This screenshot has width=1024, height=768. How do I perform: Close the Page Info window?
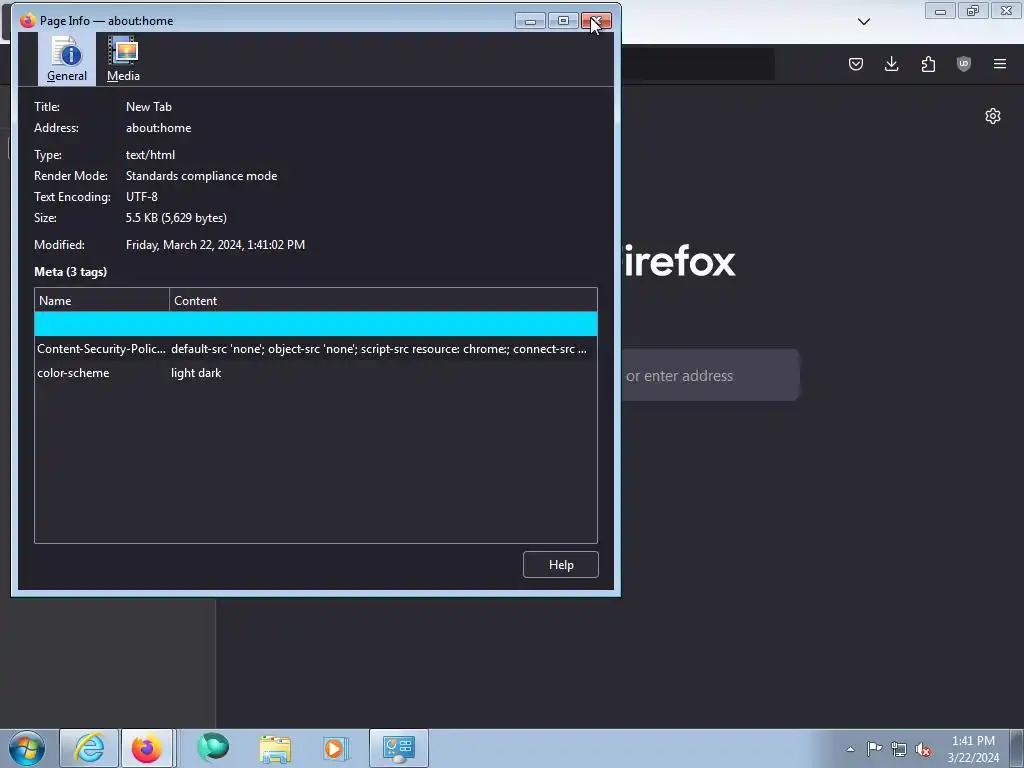click(596, 21)
